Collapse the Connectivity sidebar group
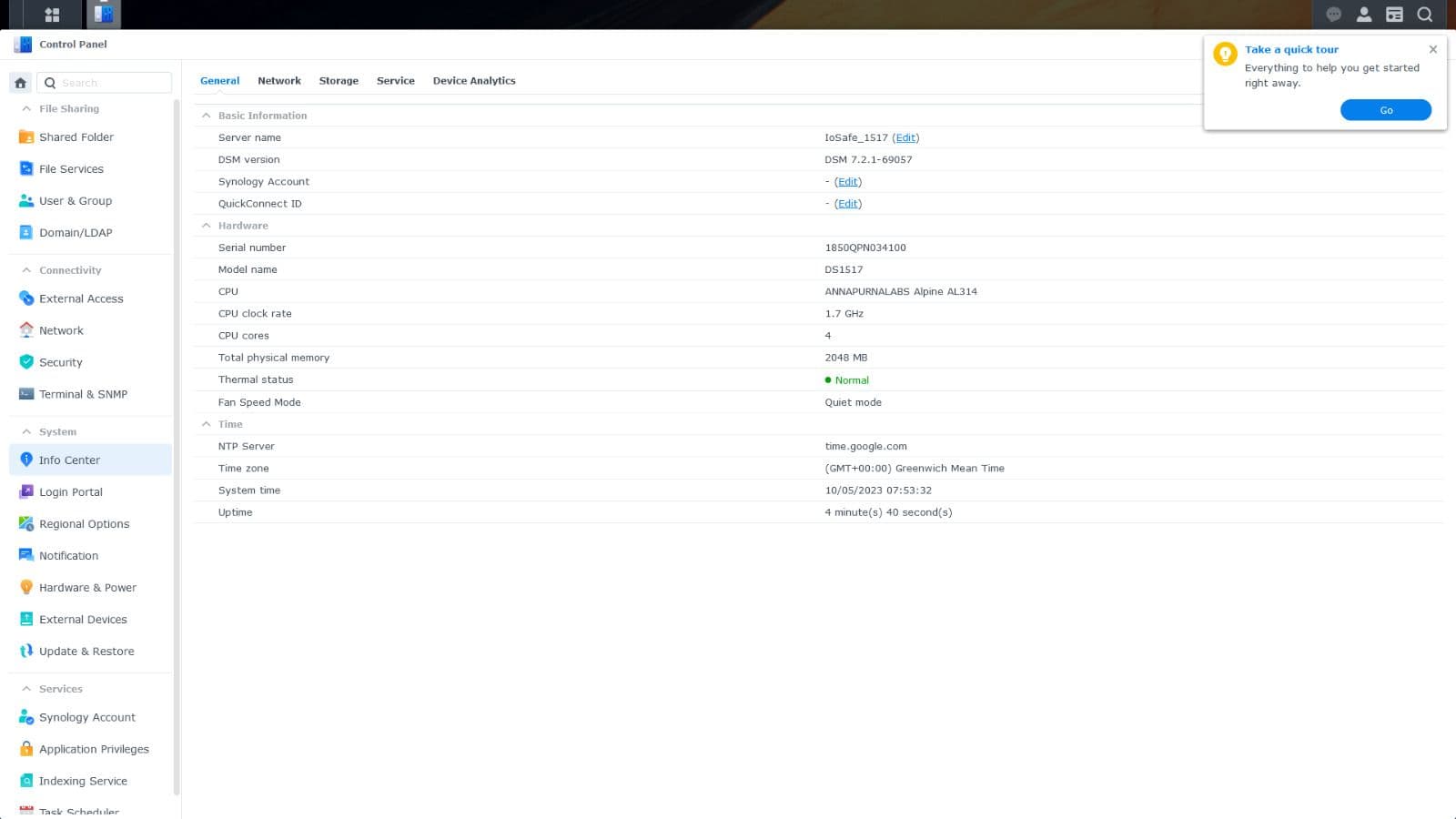 pyautogui.click(x=26, y=270)
